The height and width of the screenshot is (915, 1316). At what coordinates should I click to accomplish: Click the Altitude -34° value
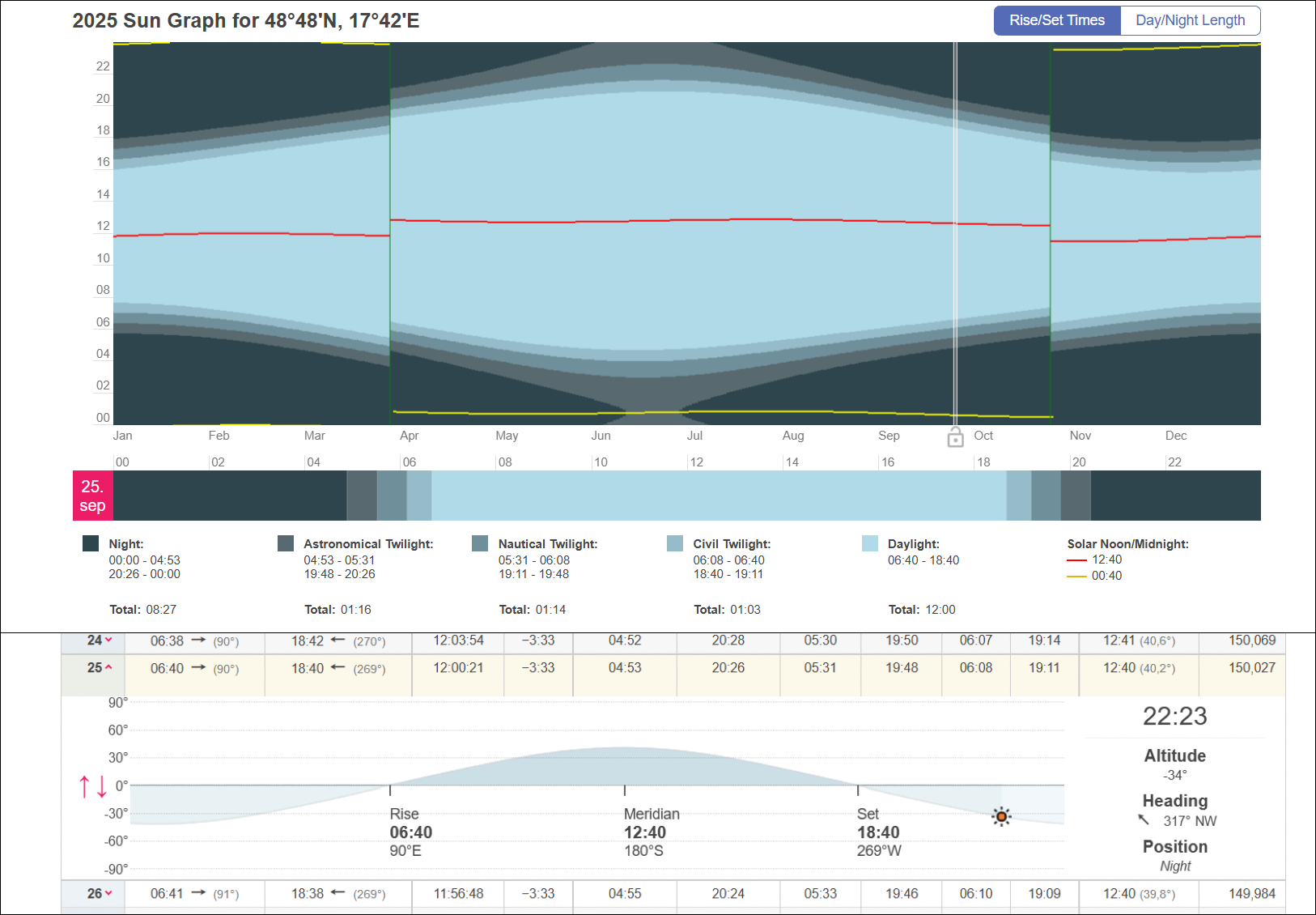pos(1175,775)
